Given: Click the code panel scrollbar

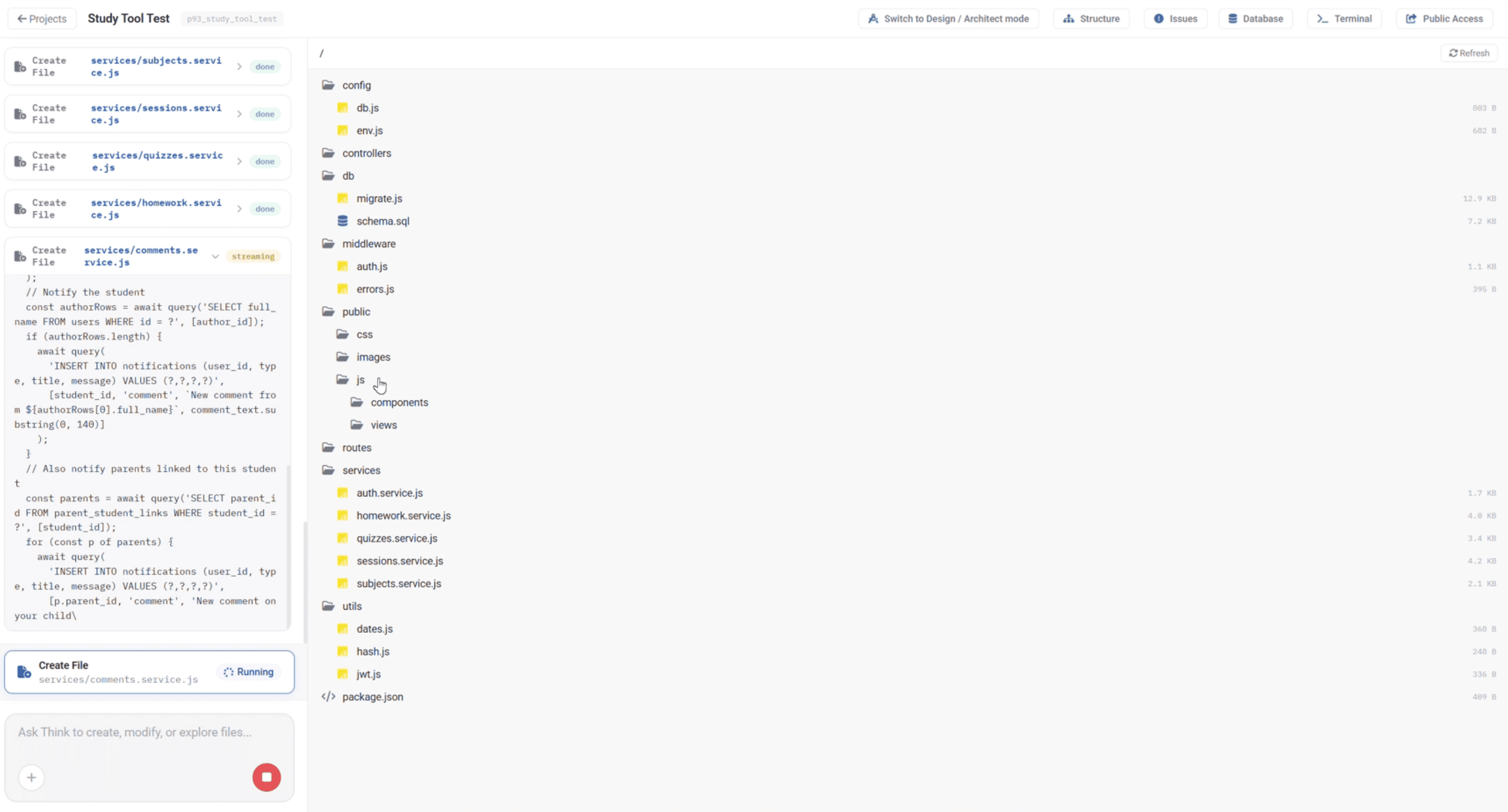Looking at the screenshot, I should (x=288, y=547).
